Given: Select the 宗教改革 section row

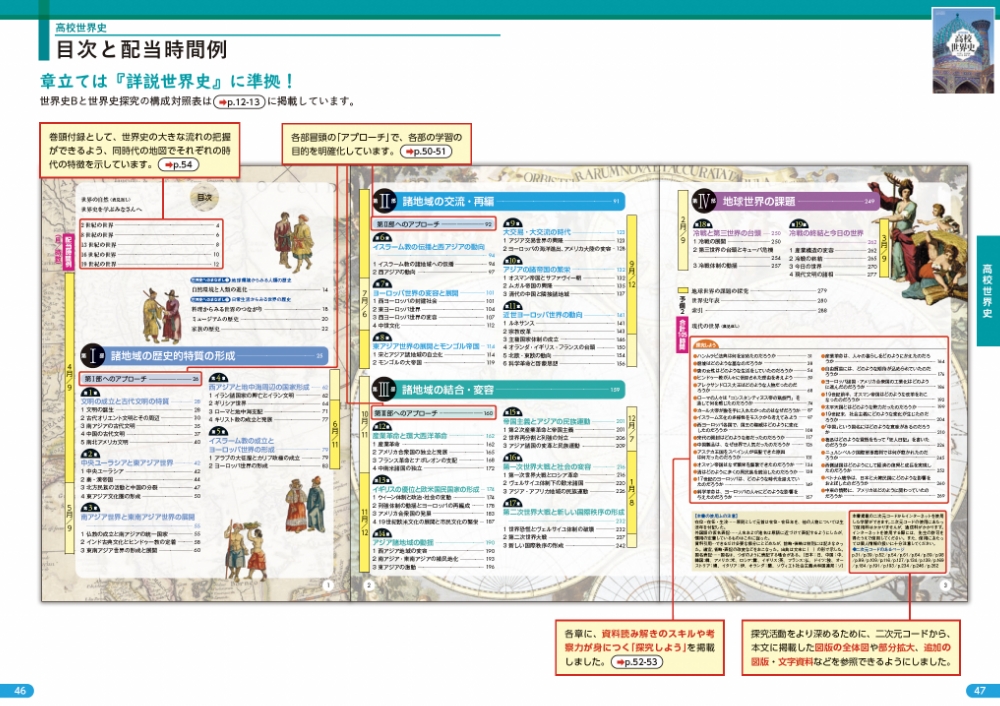Looking at the screenshot, I should pyautogui.click(x=564, y=332).
